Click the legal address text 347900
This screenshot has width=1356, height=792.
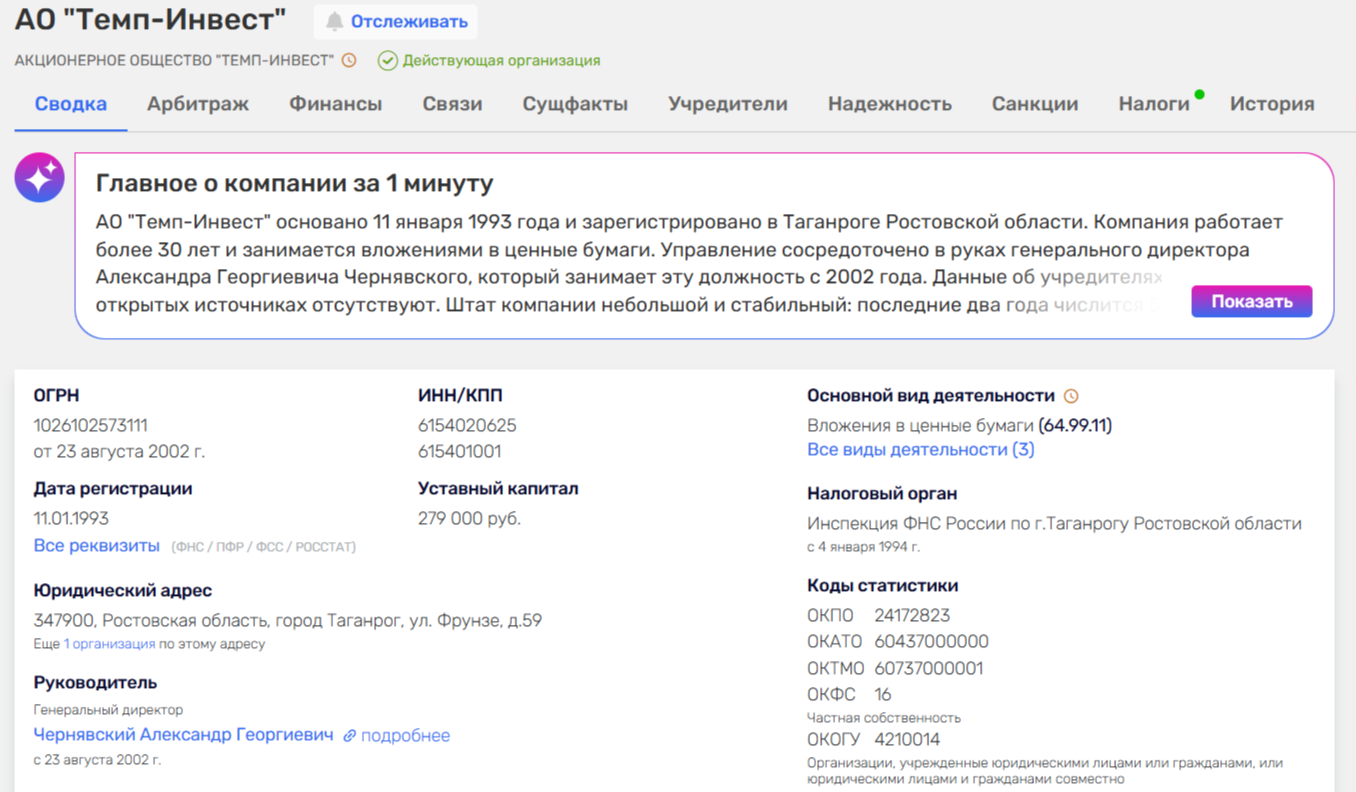pyautogui.click(x=288, y=620)
